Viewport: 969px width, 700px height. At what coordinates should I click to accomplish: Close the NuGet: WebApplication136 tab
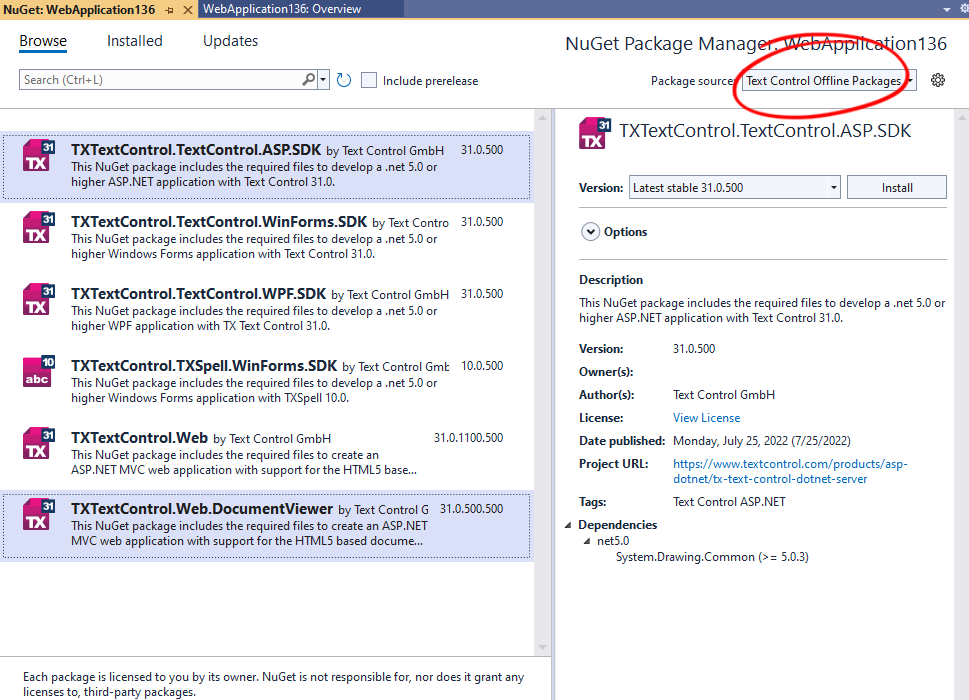pos(188,10)
